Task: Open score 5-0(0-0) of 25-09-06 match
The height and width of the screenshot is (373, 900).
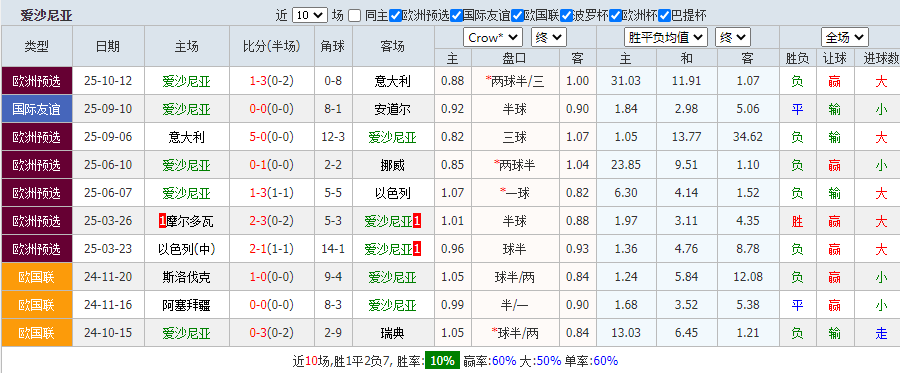Action: 272,138
